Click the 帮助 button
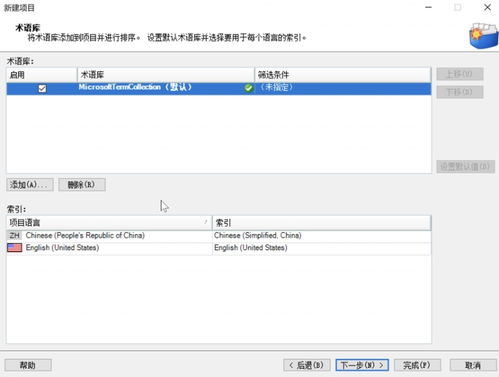The width and height of the screenshot is (499, 377). pyautogui.click(x=28, y=365)
